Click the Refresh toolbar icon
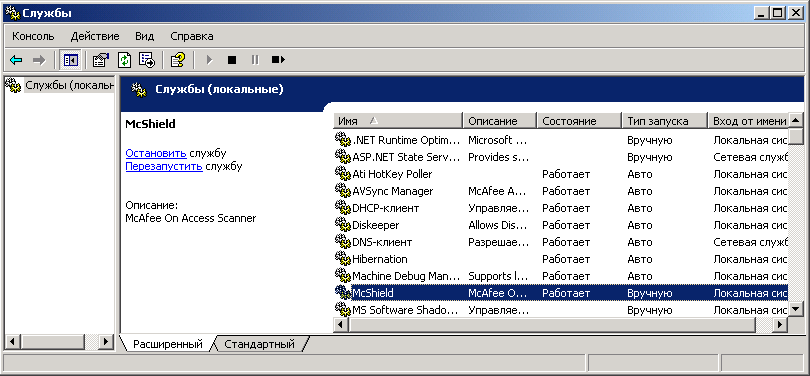The width and height of the screenshot is (810, 376). pos(124,60)
